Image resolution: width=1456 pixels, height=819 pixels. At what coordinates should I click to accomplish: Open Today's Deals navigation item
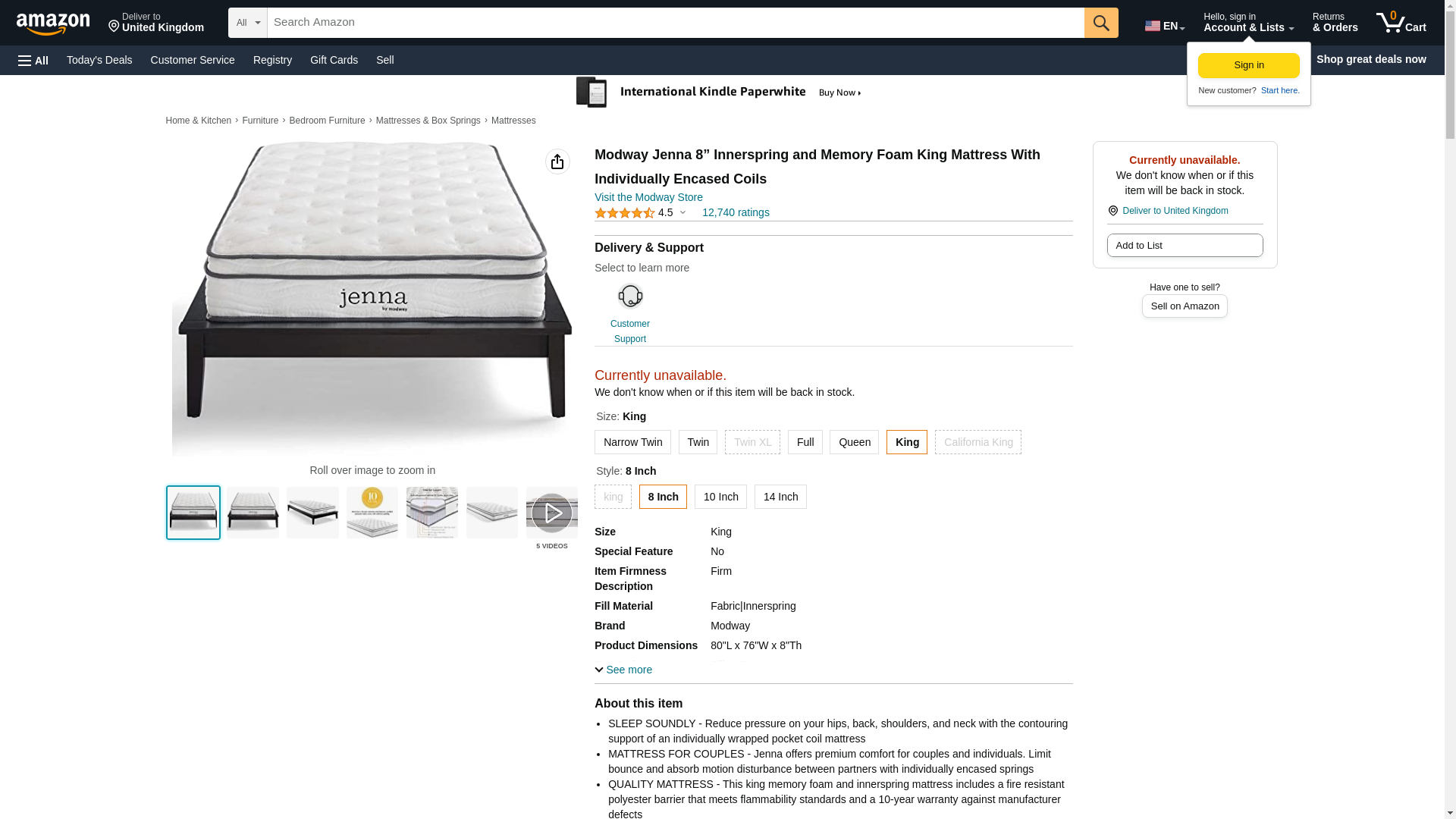[x=99, y=60]
